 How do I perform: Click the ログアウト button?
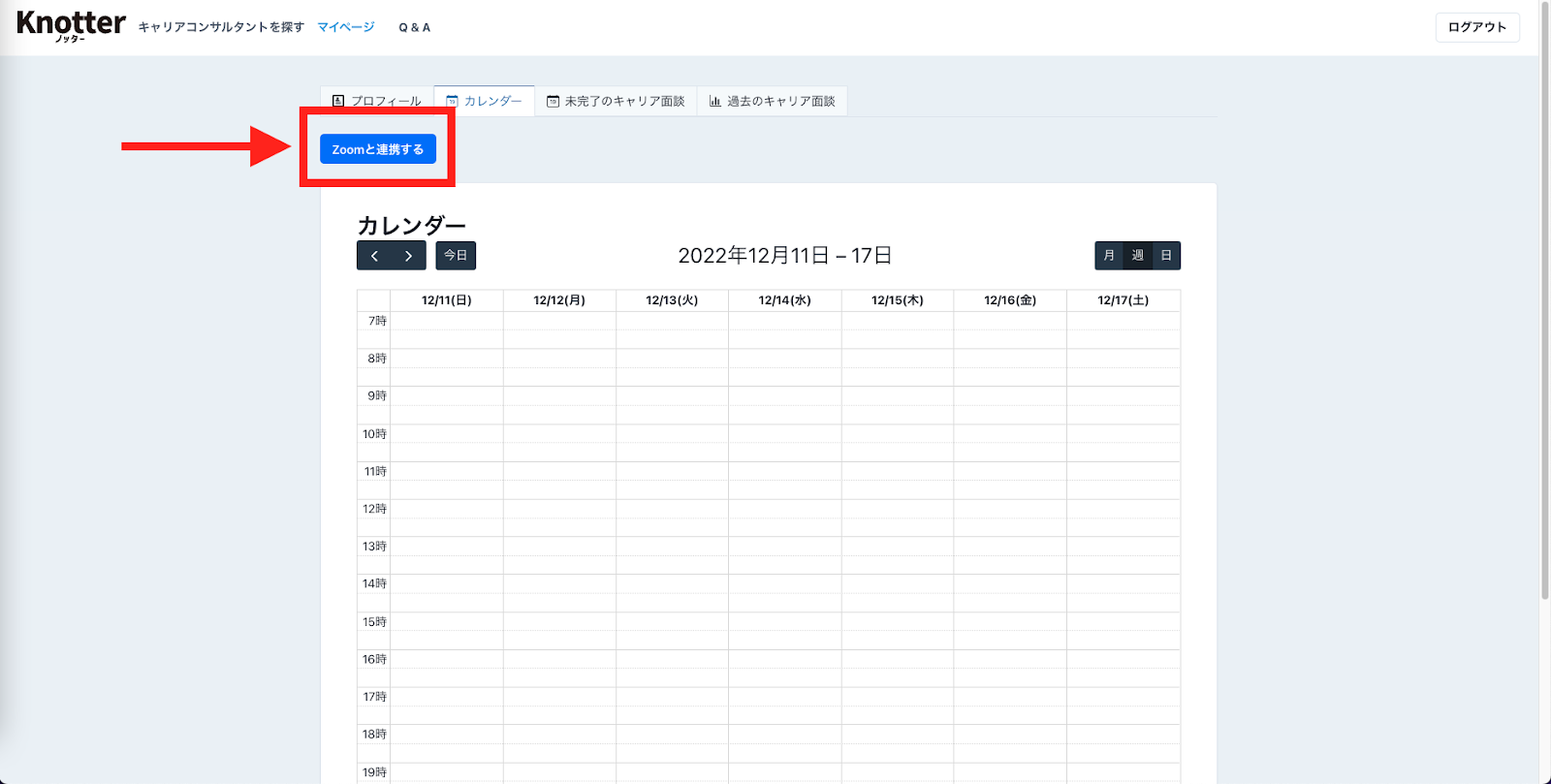tap(1476, 27)
